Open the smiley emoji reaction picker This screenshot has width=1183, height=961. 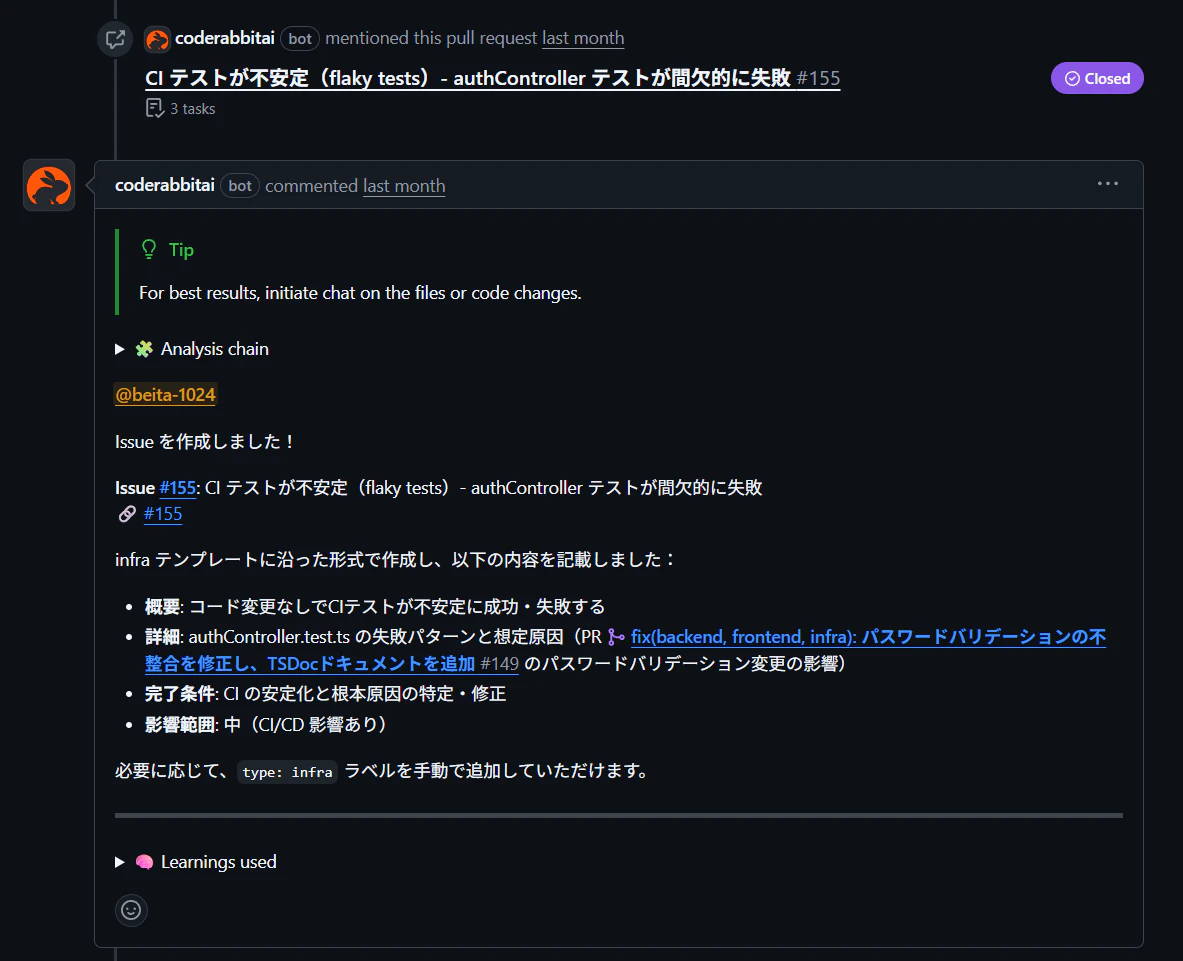[x=131, y=910]
